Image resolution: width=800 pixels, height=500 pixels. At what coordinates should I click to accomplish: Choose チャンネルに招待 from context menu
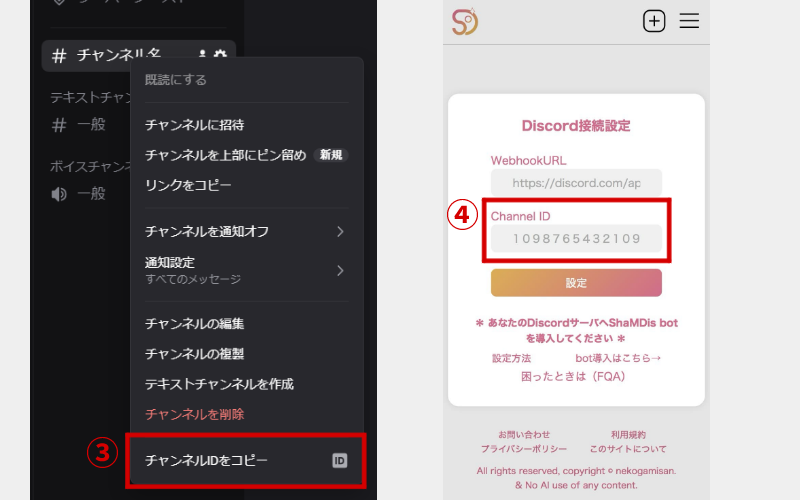pos(194,125)
